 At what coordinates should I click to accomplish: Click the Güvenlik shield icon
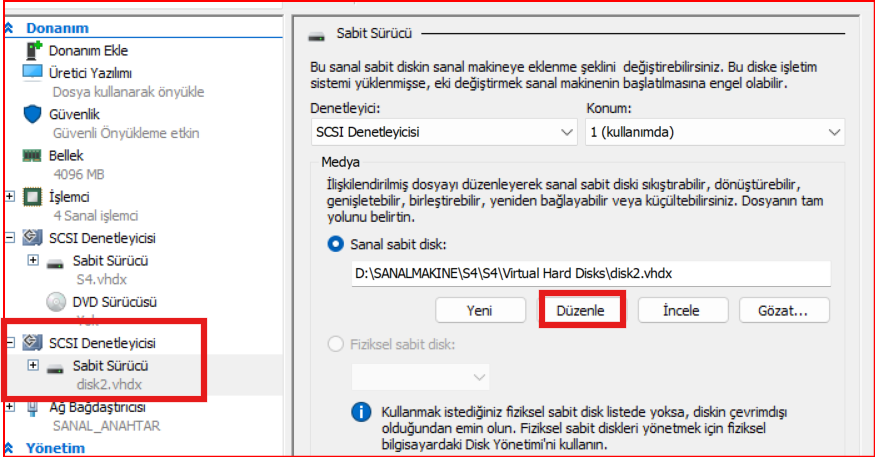click(x=32, y=115)
